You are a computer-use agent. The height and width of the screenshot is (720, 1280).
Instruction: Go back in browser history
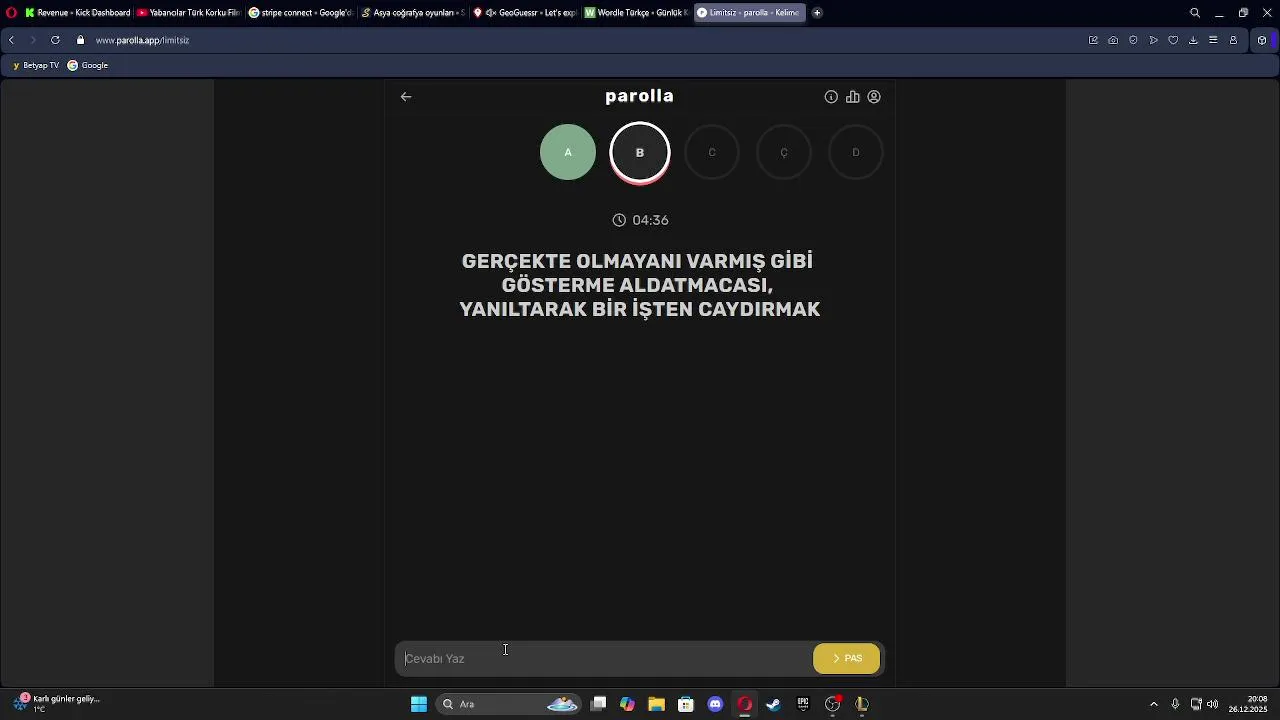(x=11, y=40)
